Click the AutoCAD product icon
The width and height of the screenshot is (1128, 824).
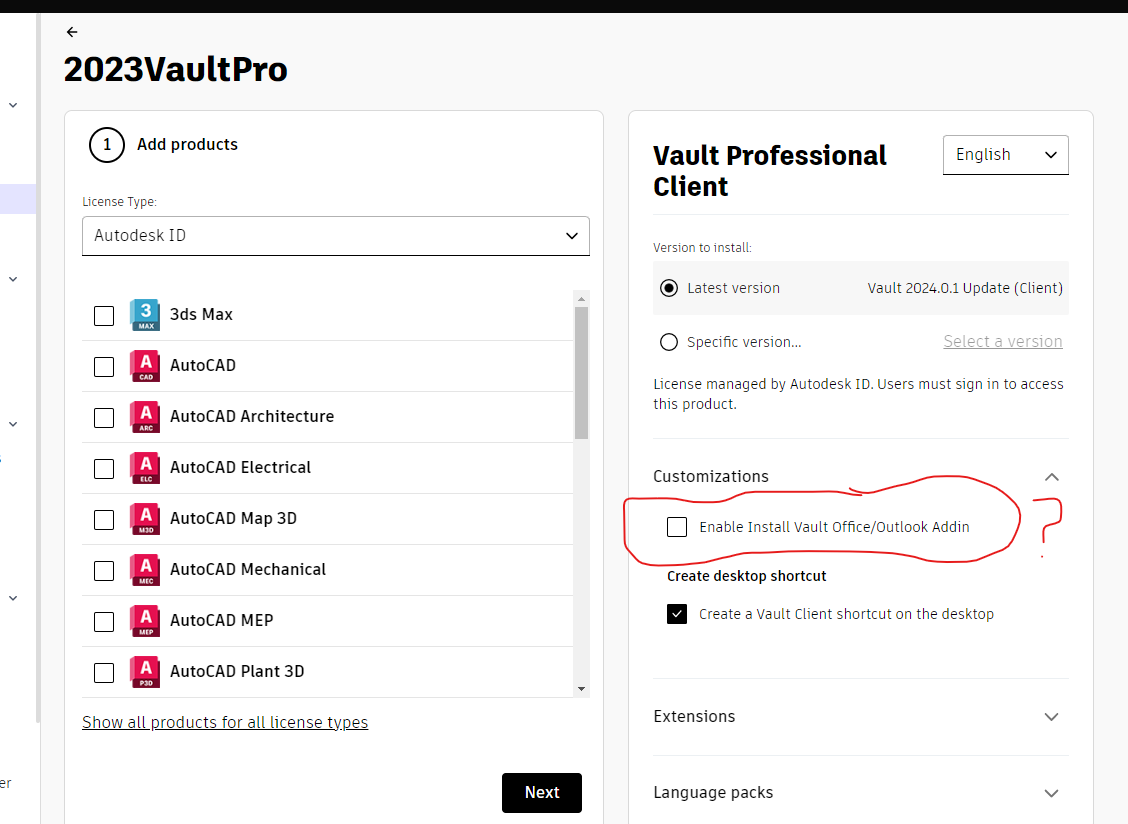(x=144, y=365)
